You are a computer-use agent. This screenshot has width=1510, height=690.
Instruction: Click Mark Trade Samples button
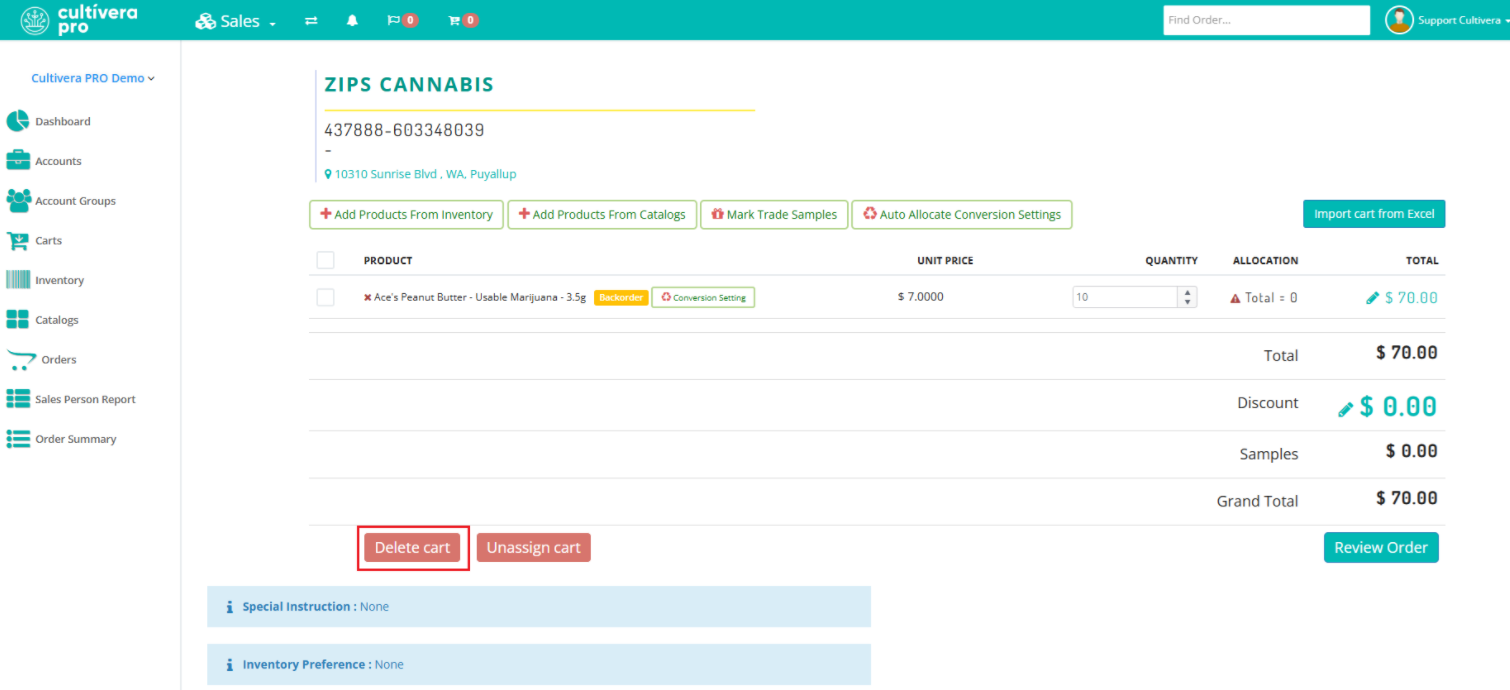pos(774,215)
